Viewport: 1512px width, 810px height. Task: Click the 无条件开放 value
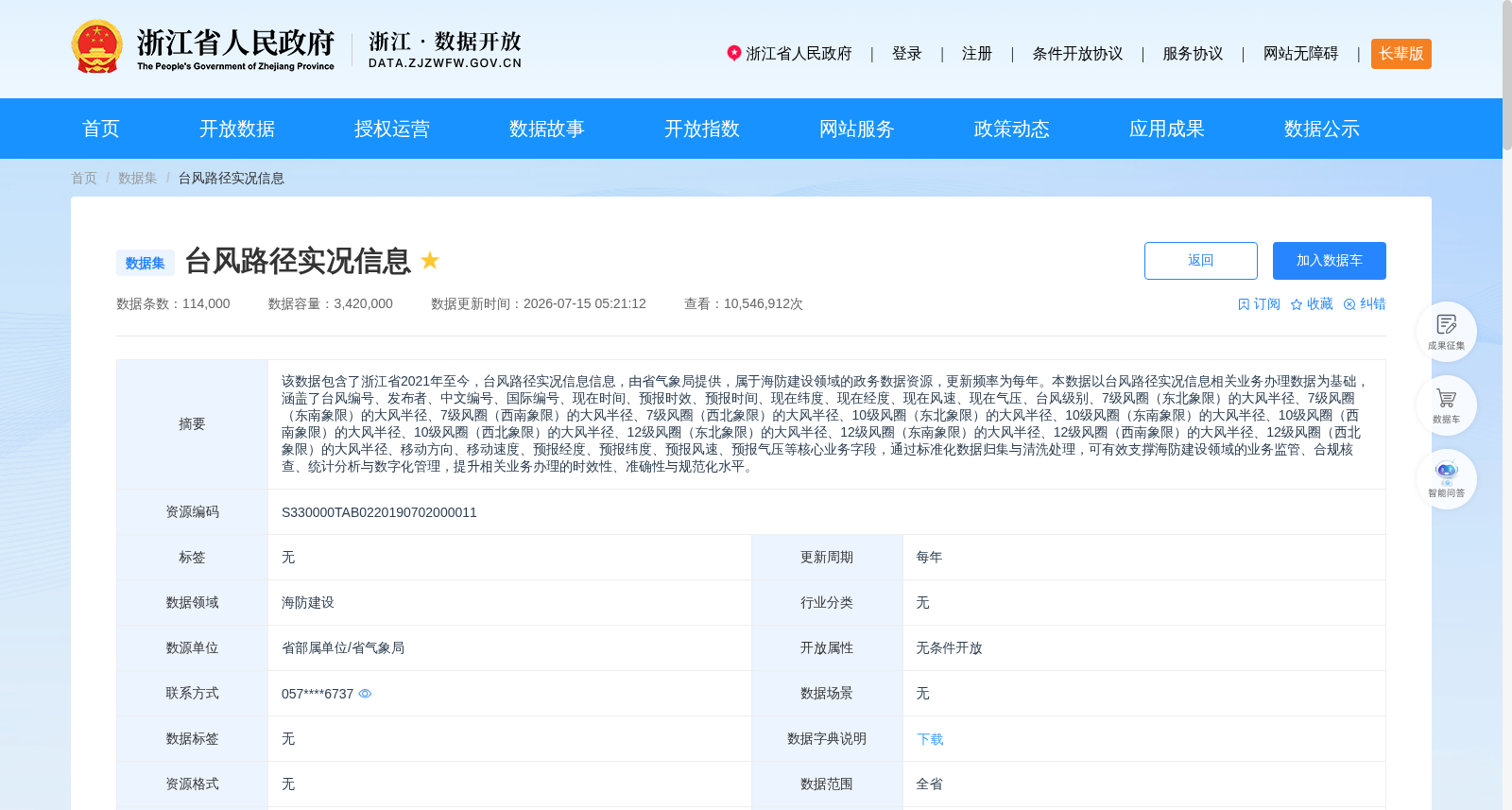[950, 648]
